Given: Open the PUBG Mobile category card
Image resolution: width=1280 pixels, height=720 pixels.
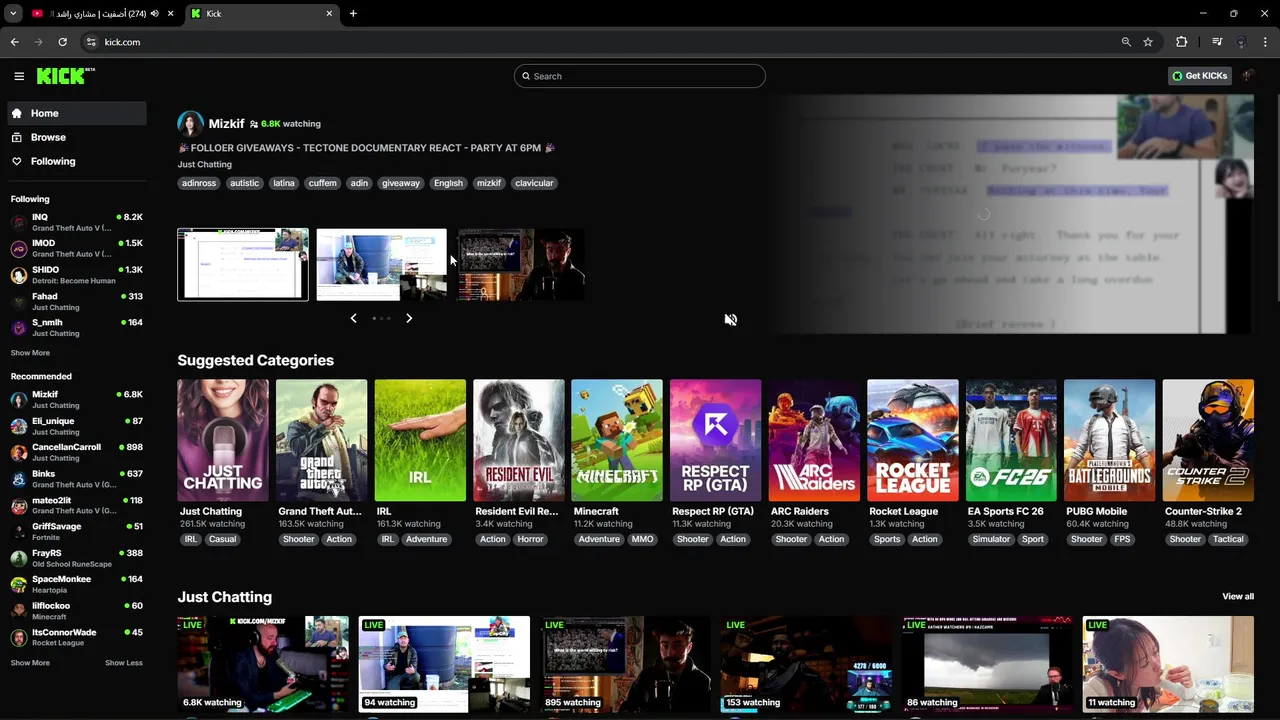Looking at the screenshot, I should 1109,440.
